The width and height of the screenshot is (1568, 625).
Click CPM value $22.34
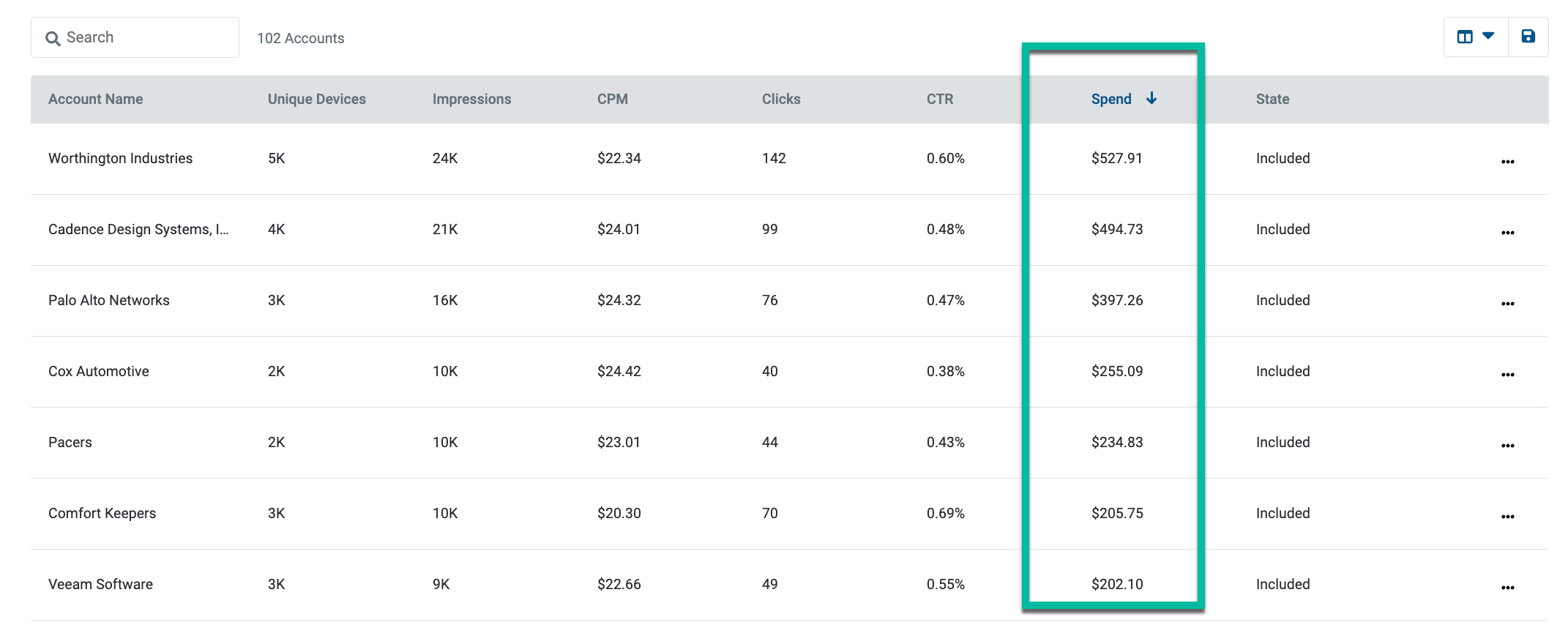(x=619, y=158)
